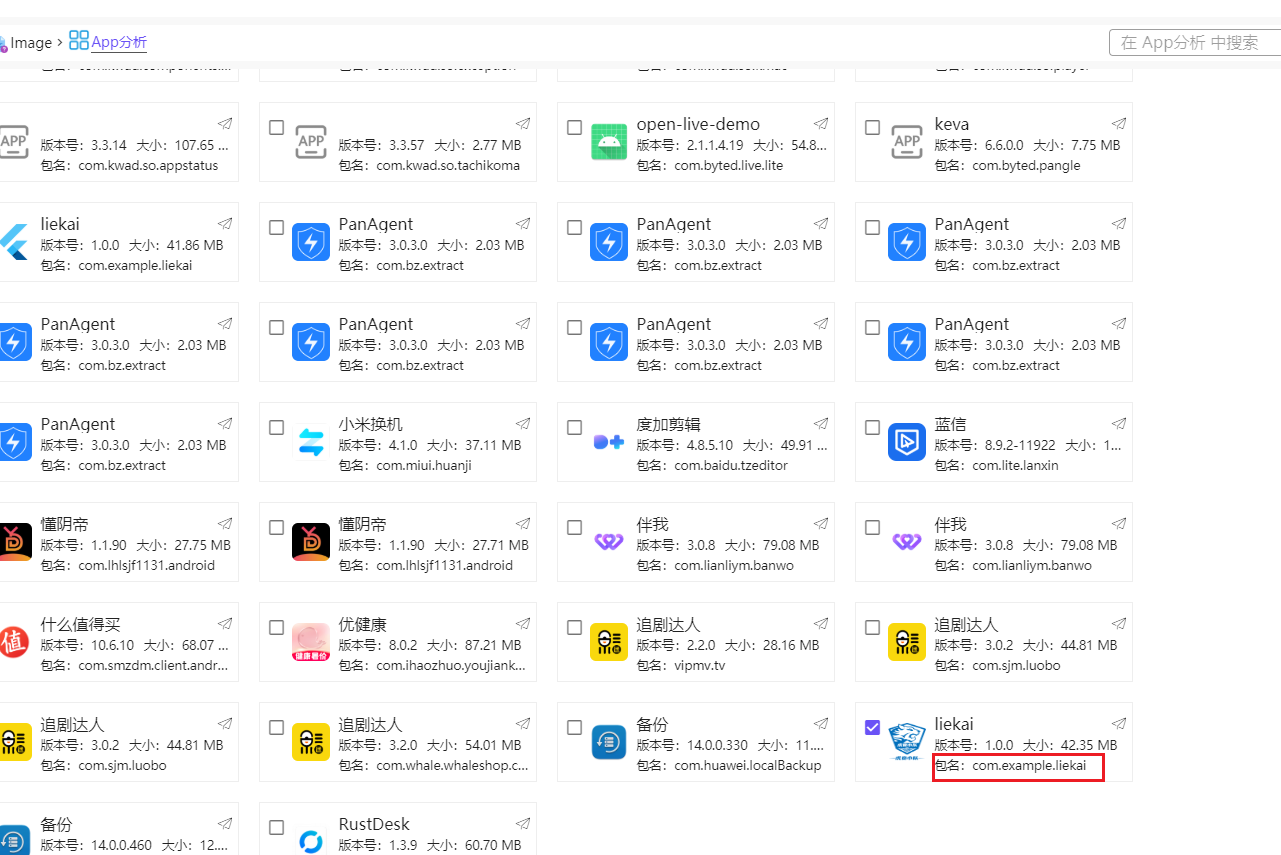This screenshot has width=1281, height=855.
Task: Check the 优健康 app checkbox
Action: (277, 628)
